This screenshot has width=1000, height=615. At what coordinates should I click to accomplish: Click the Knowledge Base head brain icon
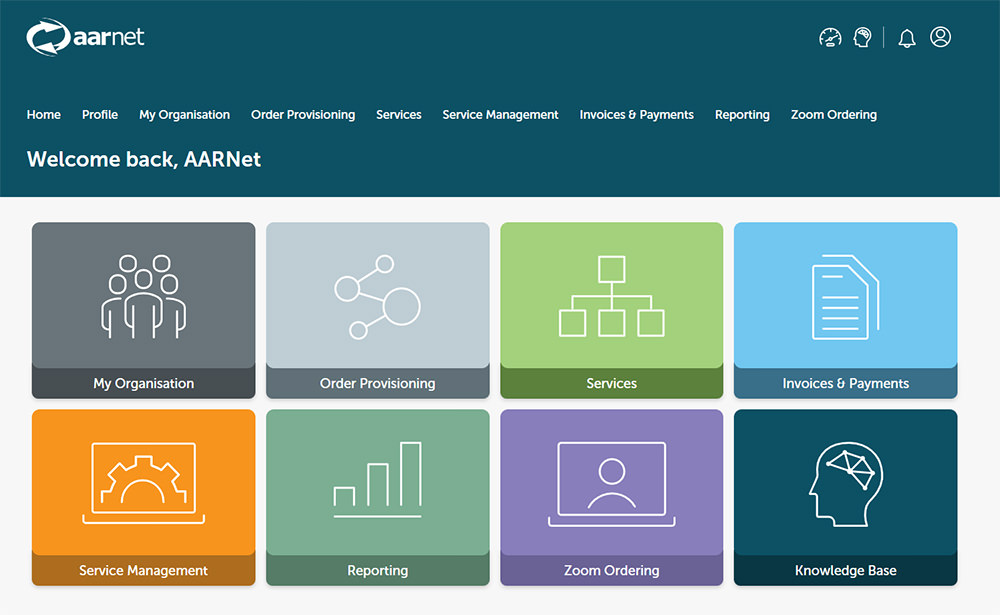coord(846,484)
